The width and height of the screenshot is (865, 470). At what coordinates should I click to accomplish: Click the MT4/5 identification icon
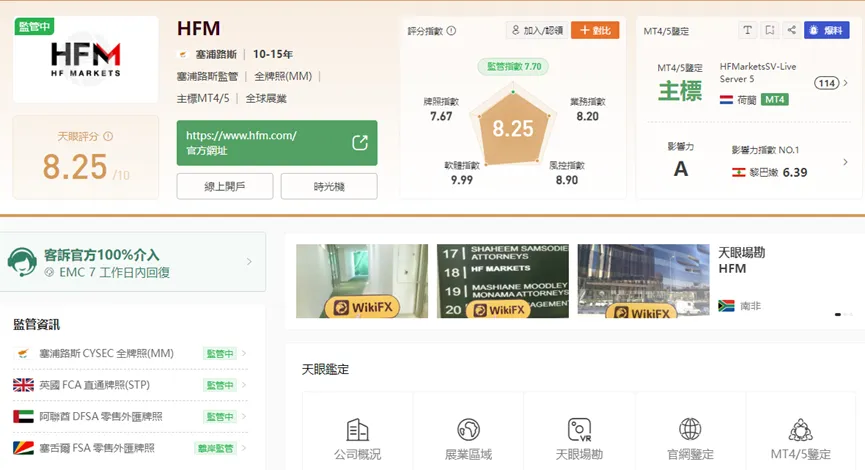[800, 430]
